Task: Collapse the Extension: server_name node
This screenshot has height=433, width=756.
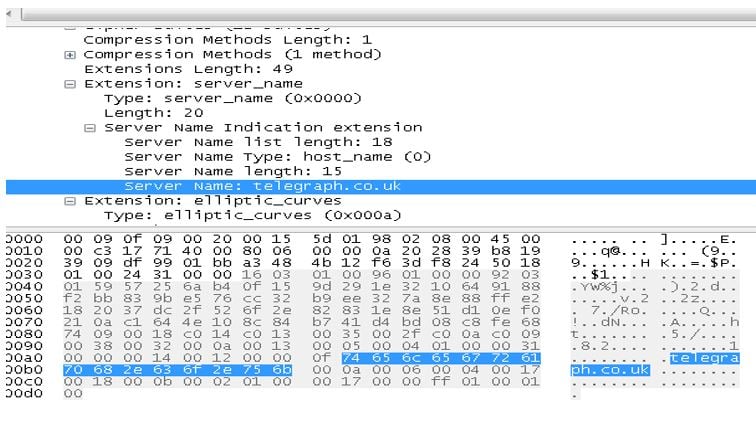Action: click(70, 84)
